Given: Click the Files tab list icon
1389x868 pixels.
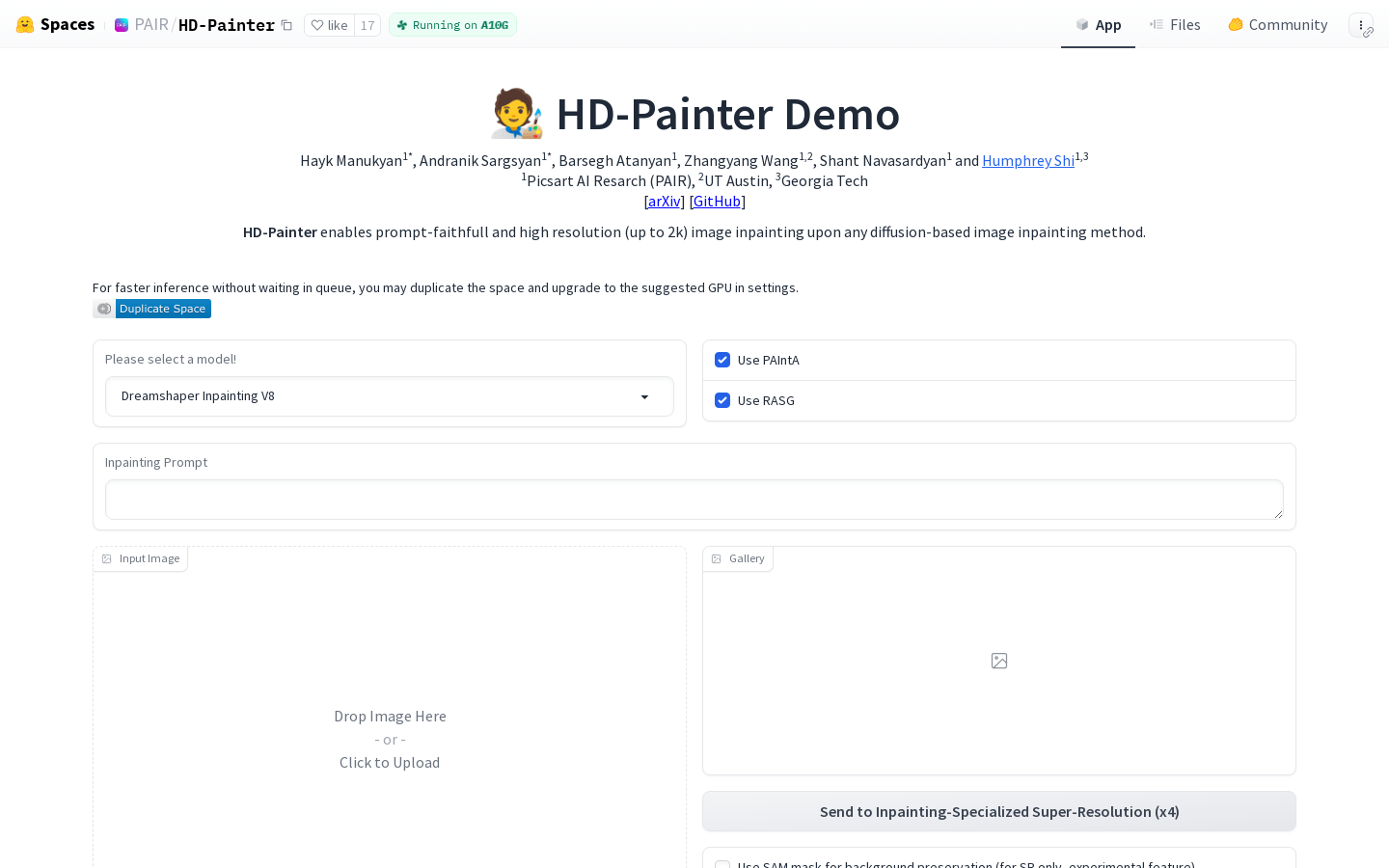Looking at the screenshot, I should point(1157,24).
